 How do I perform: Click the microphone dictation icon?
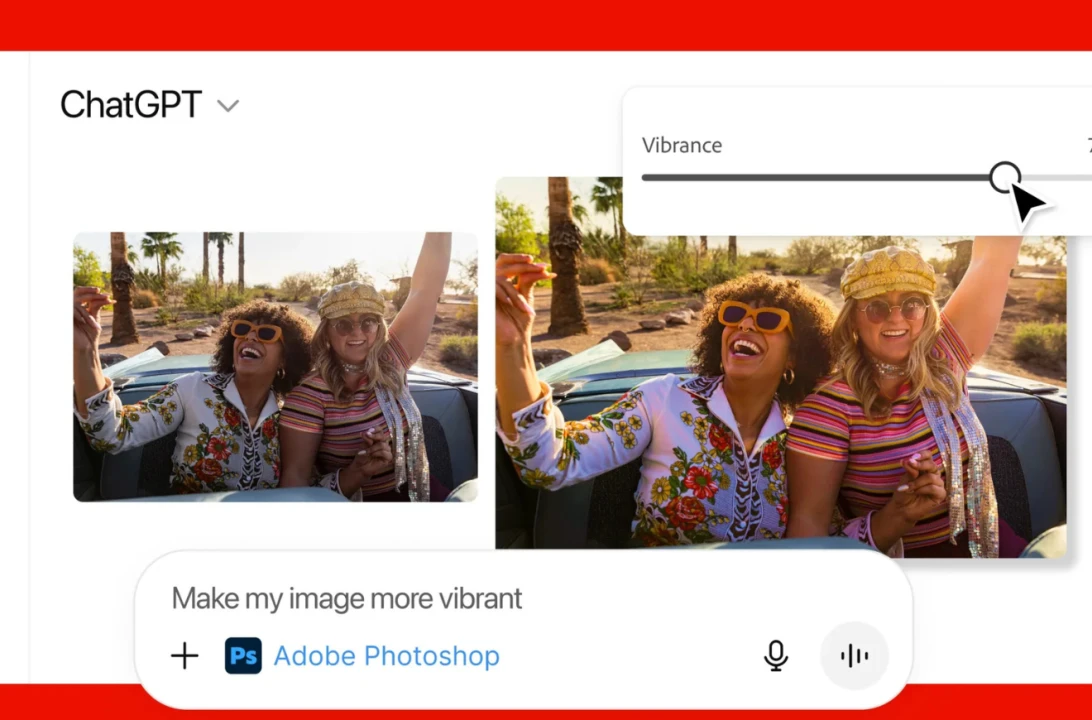(775, 656)
